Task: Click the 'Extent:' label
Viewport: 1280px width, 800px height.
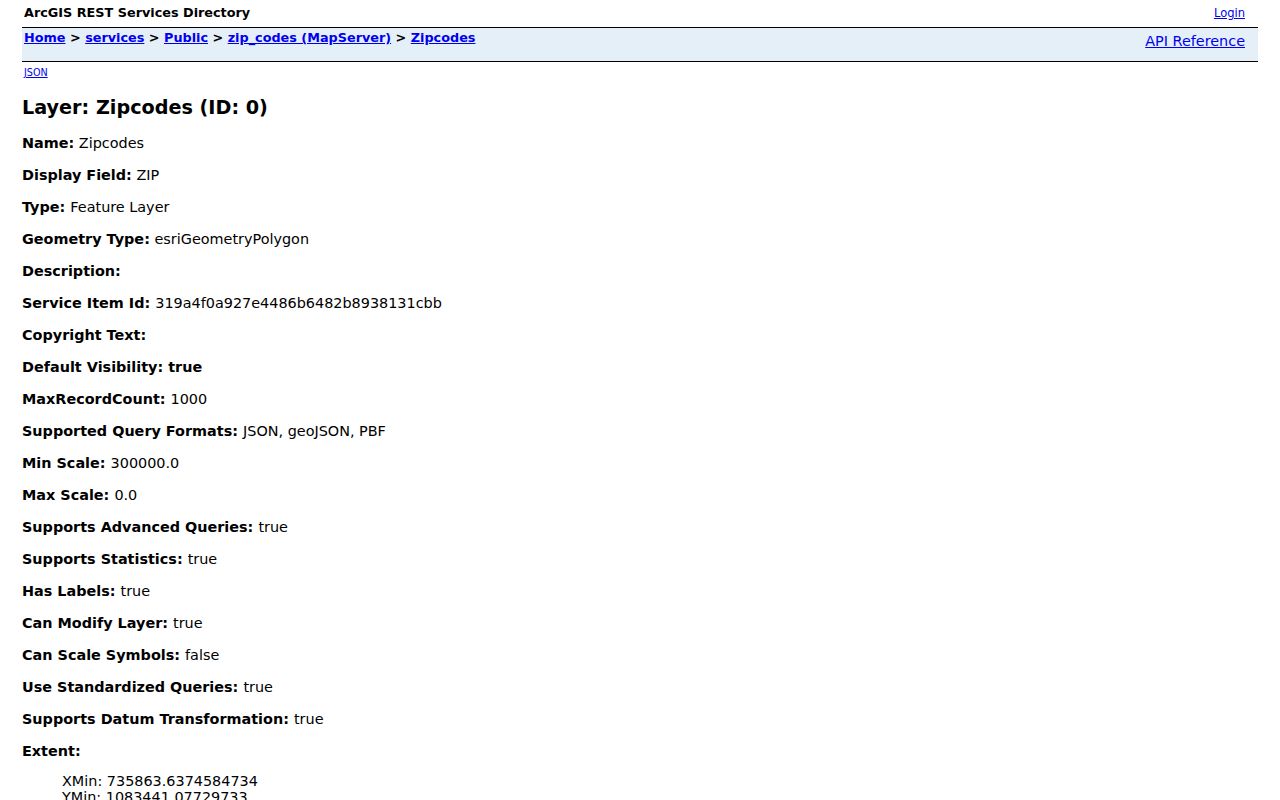Action: [51, 751]
